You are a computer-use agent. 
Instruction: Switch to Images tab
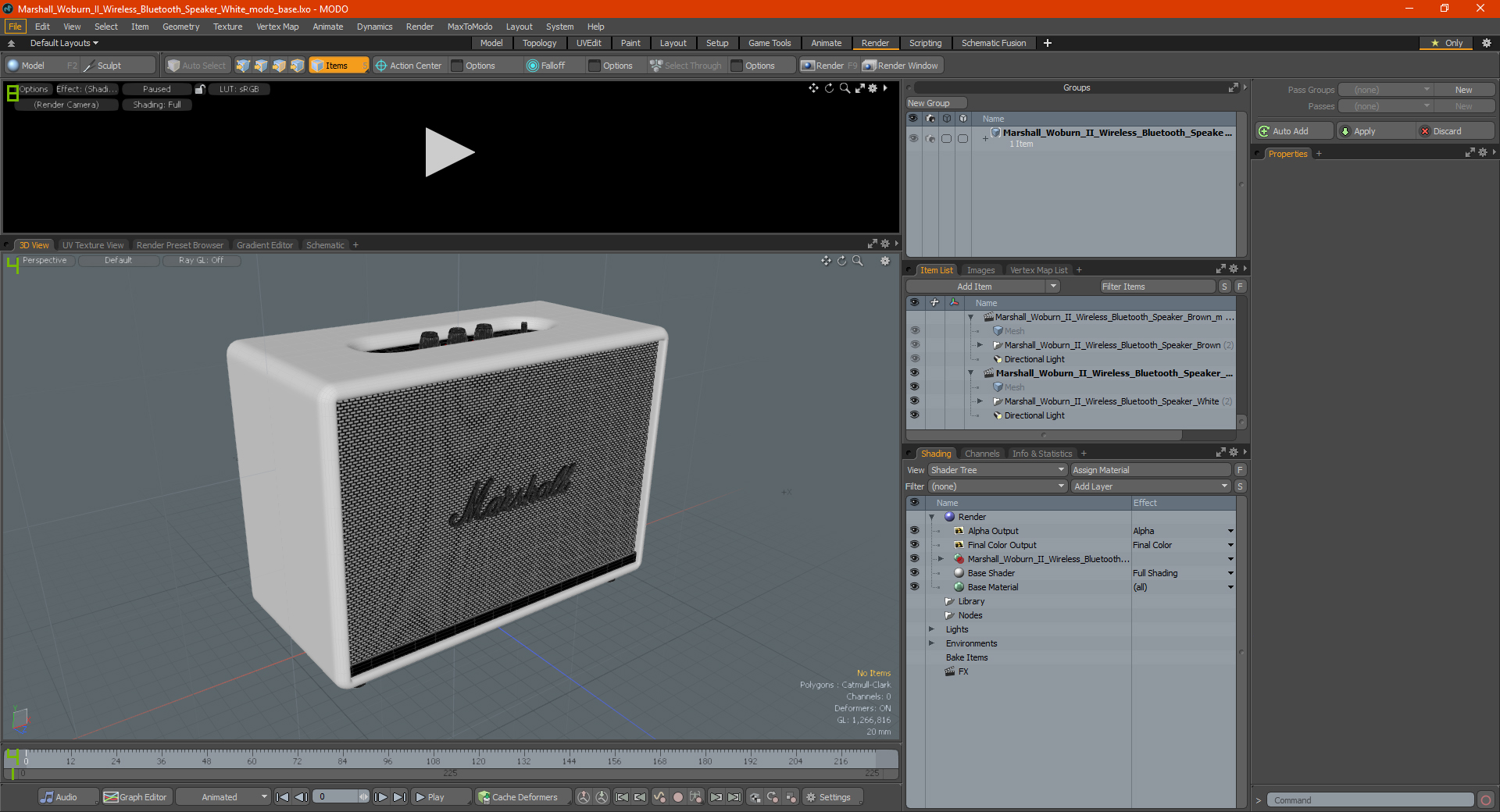click(x=980, y=270)
